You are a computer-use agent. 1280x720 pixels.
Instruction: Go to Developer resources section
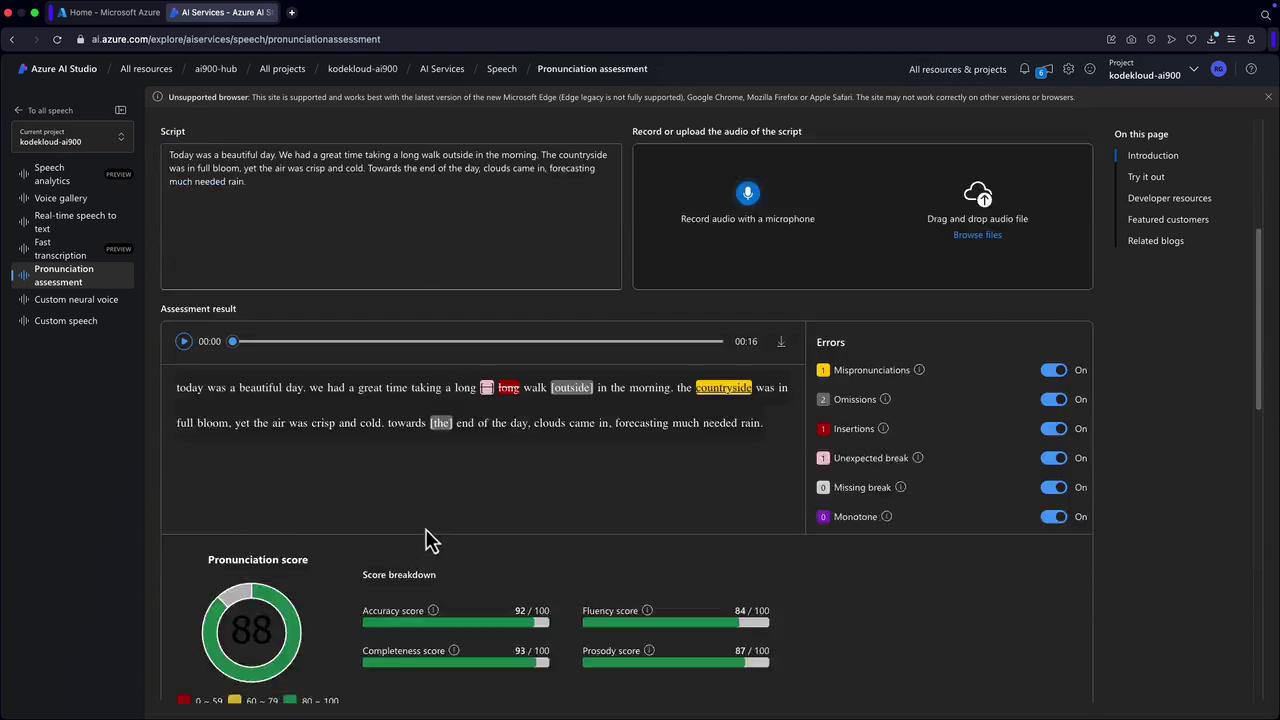[1169, 198]
